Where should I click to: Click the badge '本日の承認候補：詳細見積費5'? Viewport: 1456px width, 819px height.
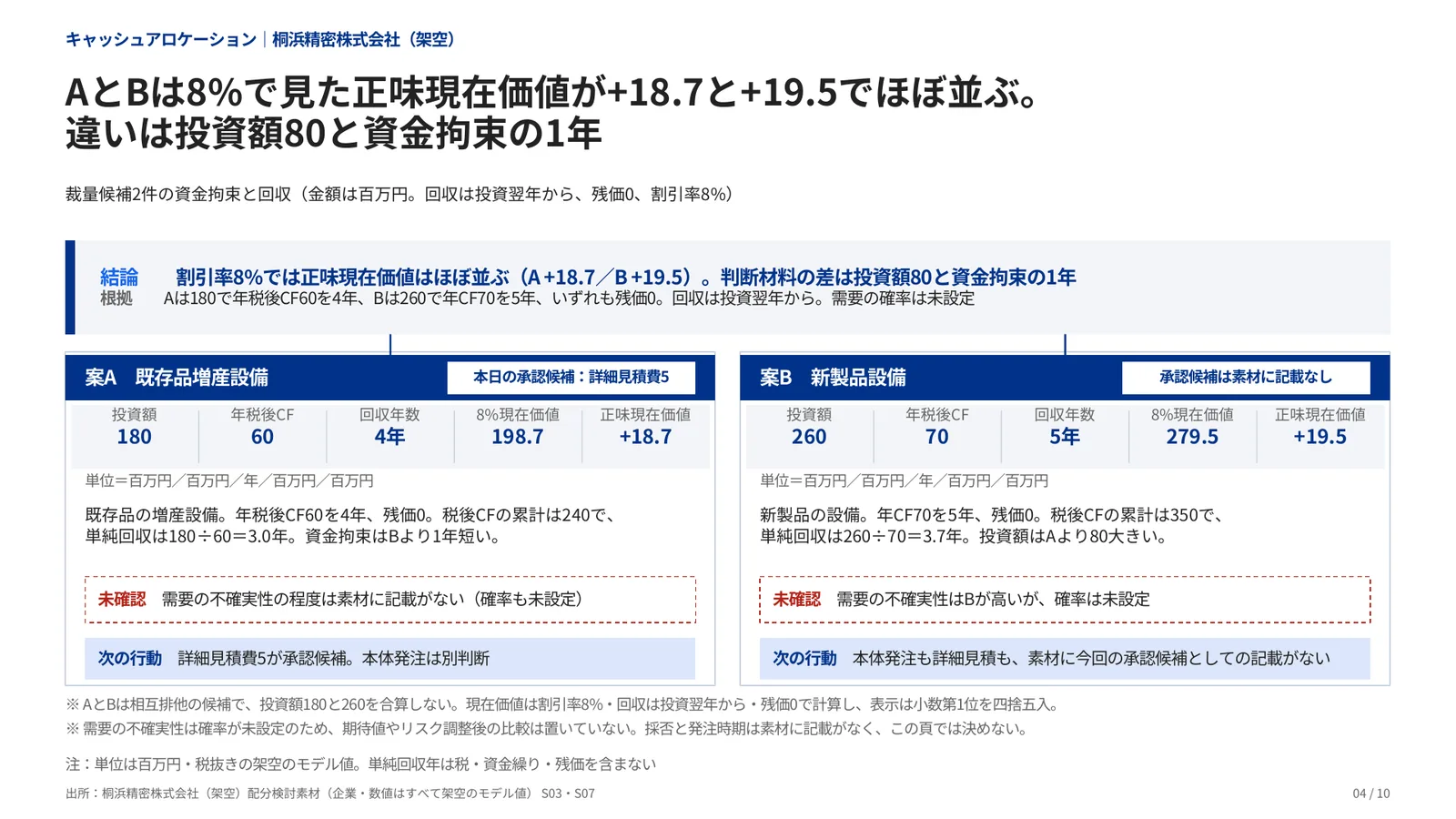571,377
